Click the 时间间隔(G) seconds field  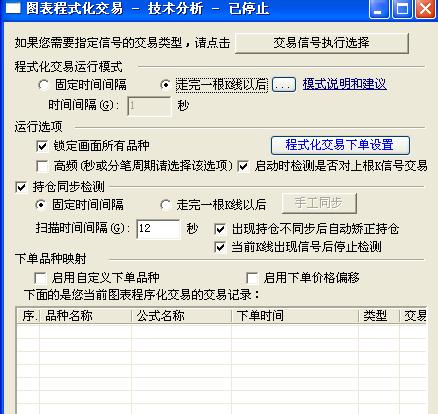coord(149,106)
